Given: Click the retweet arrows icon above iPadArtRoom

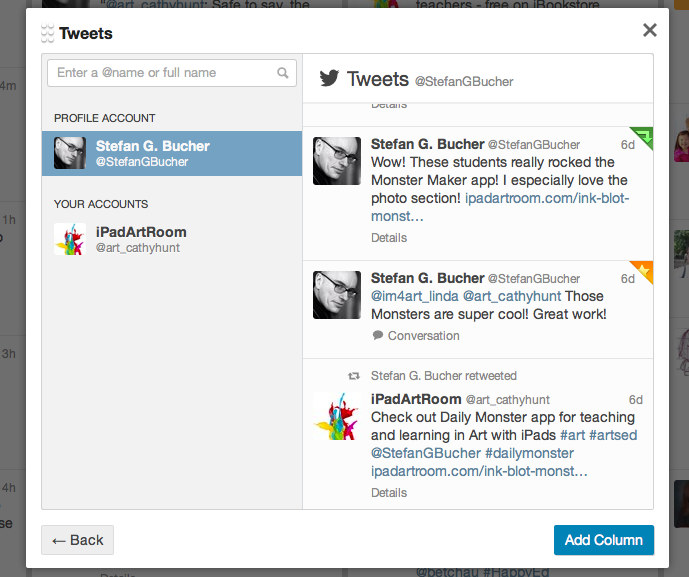Looking at the screenshot, I should tap(353, 376).
